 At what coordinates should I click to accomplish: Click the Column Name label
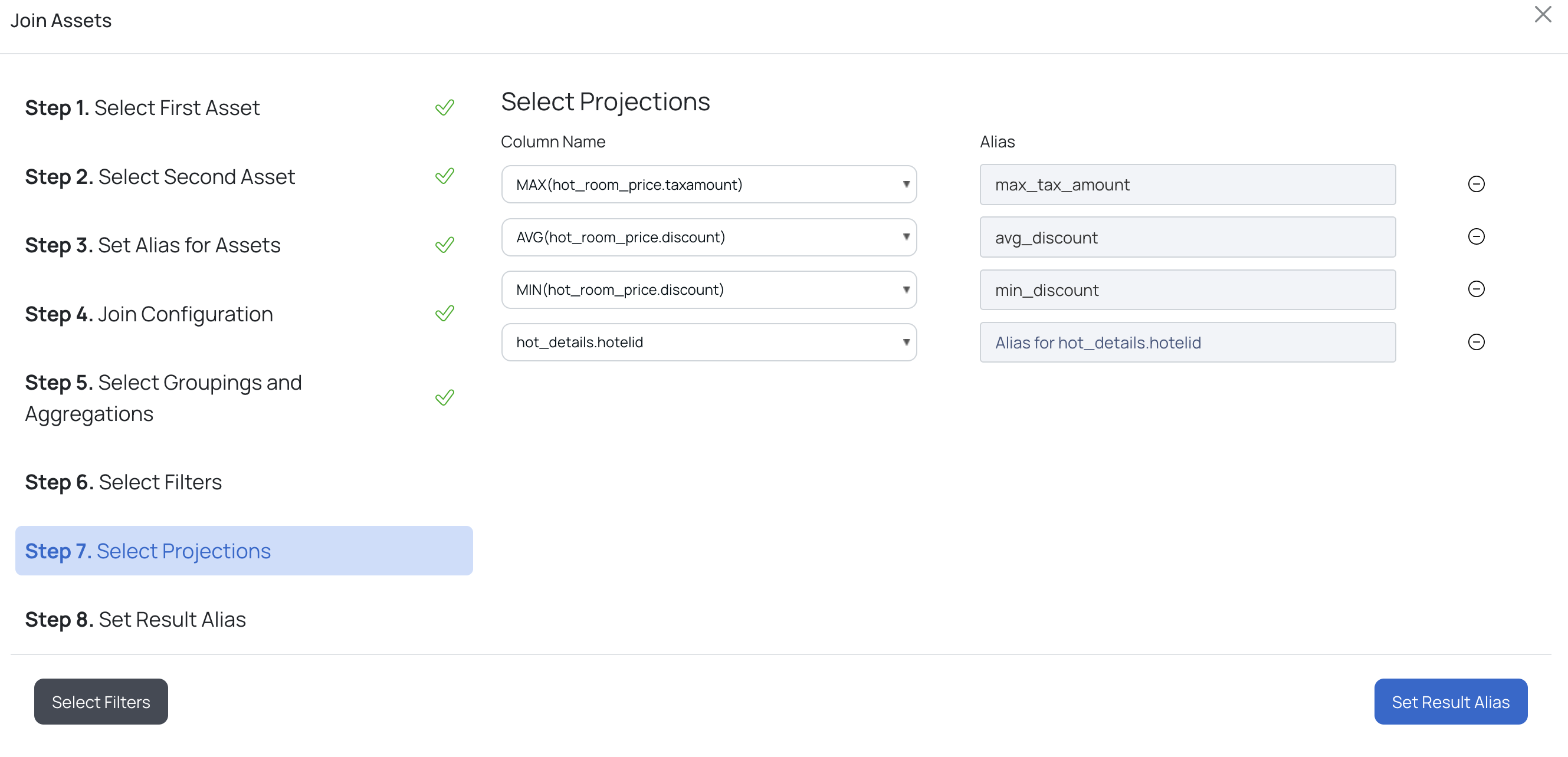[x=553, y=141]
